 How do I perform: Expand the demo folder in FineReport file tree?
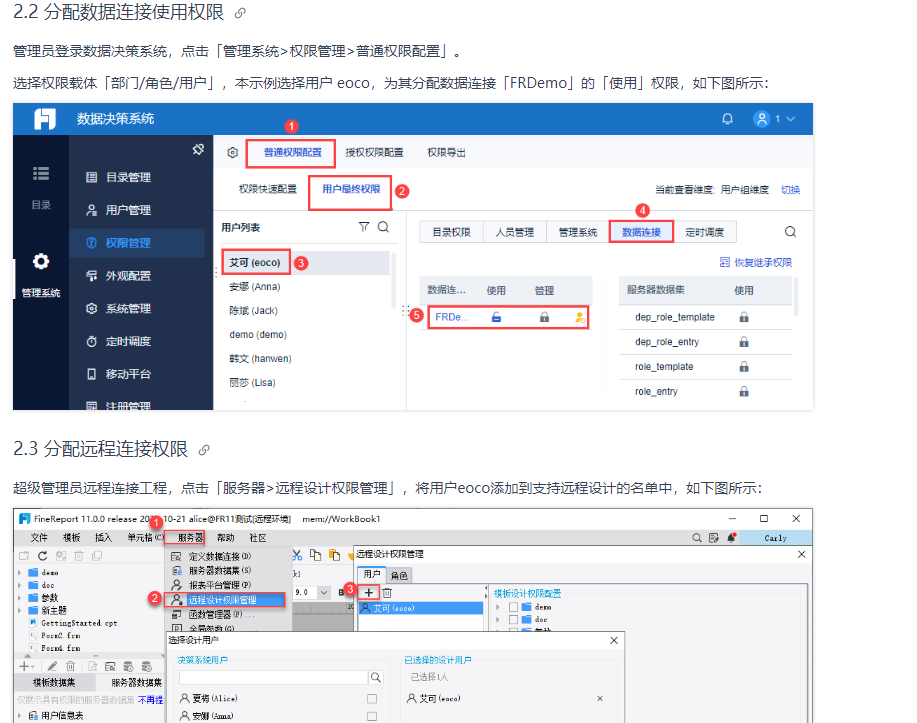20,573
